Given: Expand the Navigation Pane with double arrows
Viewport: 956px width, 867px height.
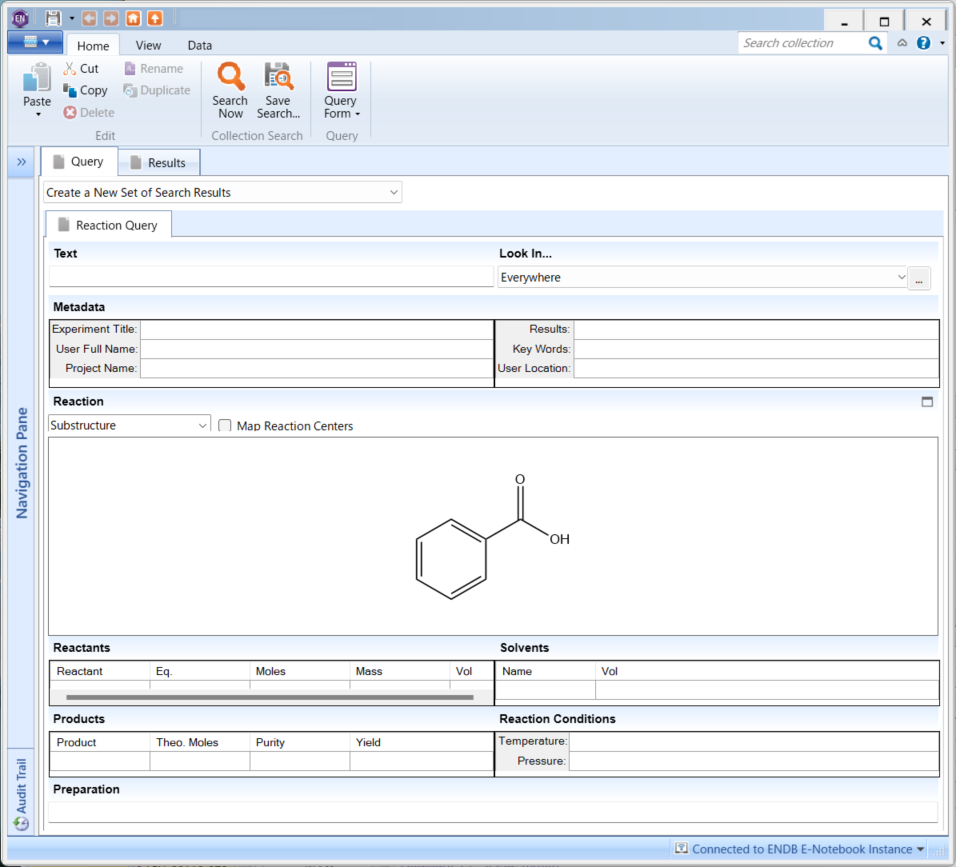Looking at the screenshot, I should [x=21, y=162].
